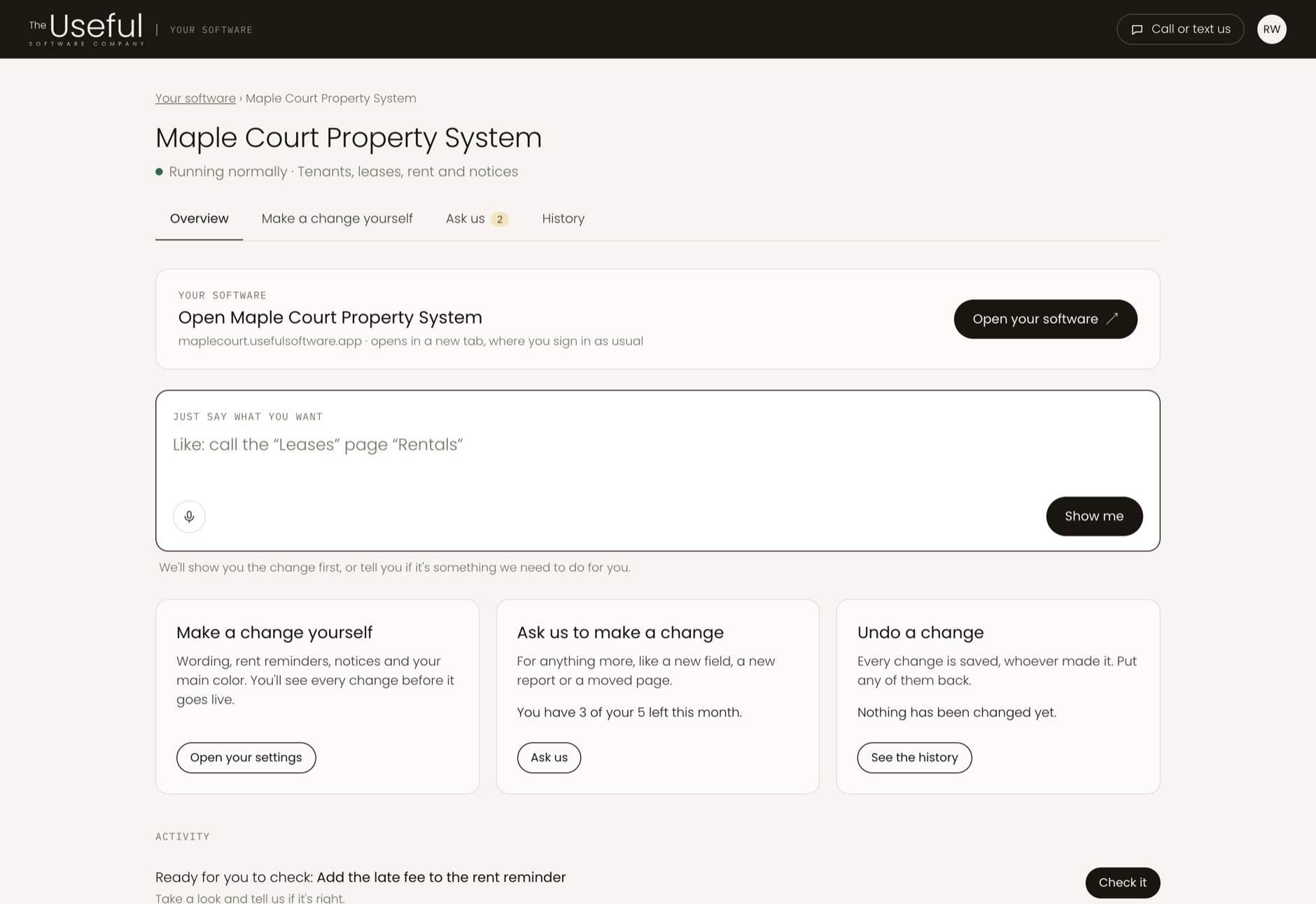Click We'll show you the change first text
This screenshot has height=904, width=1316.
pyautogui.click(x=395, y=567)
